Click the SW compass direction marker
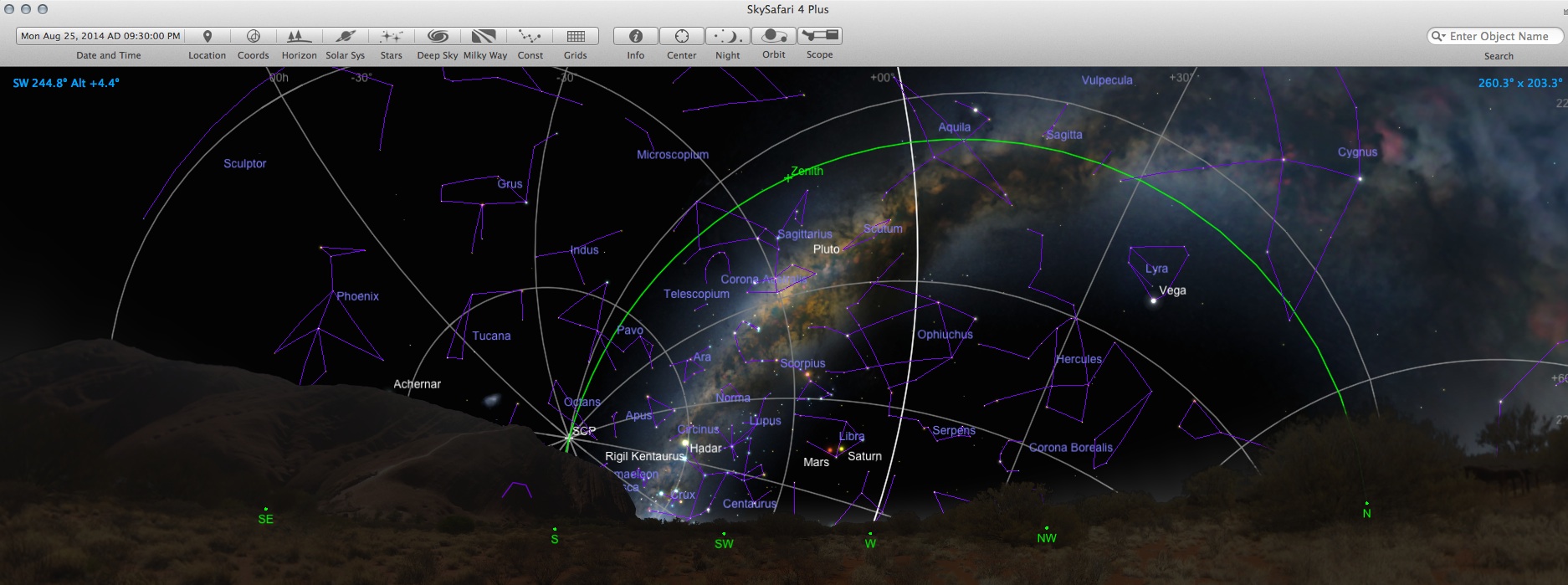Image resolution: width=1568 pixels, height=585 pixels. tap(724, 544)
